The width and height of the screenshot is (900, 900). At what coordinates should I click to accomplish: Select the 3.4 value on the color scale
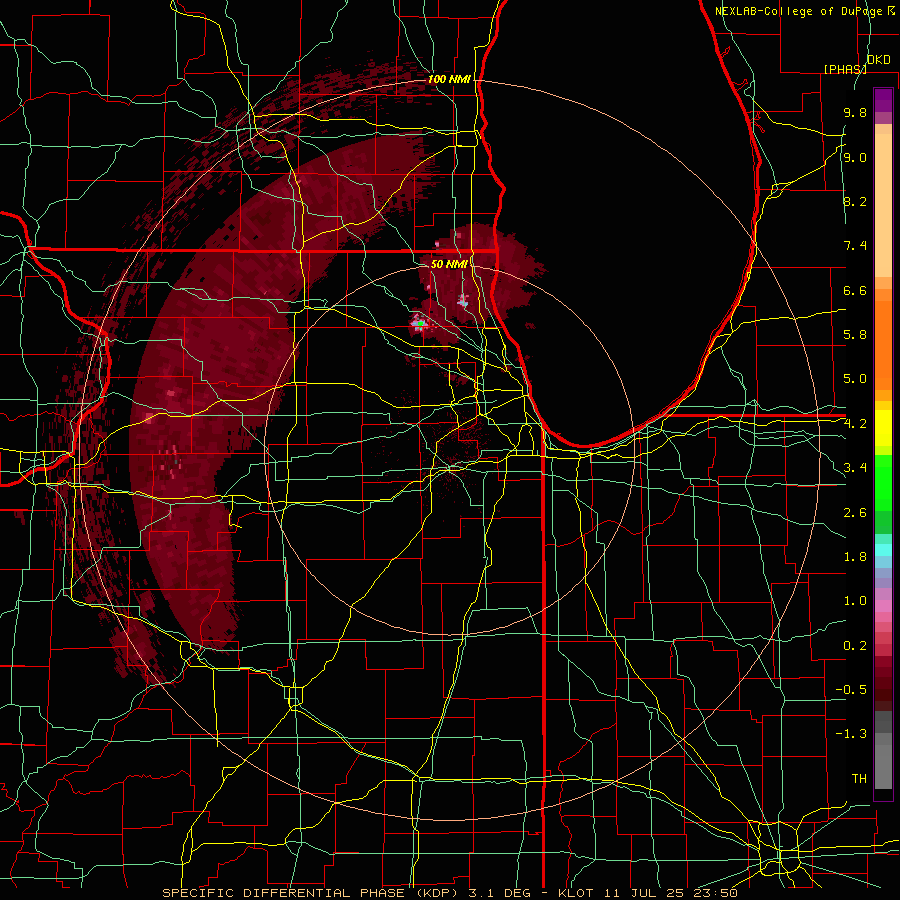(x=855, y=468)
